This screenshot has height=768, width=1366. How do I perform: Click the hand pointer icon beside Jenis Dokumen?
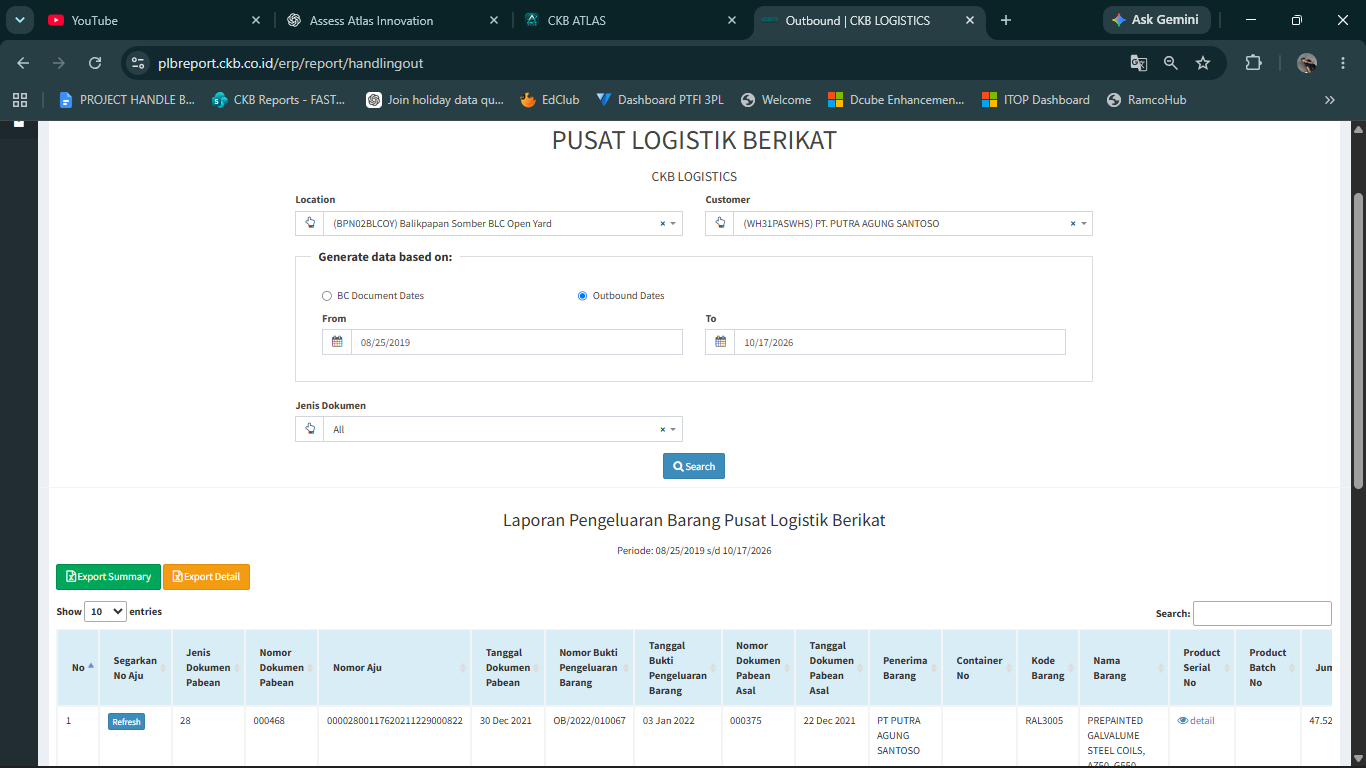[x=310, y=429]
